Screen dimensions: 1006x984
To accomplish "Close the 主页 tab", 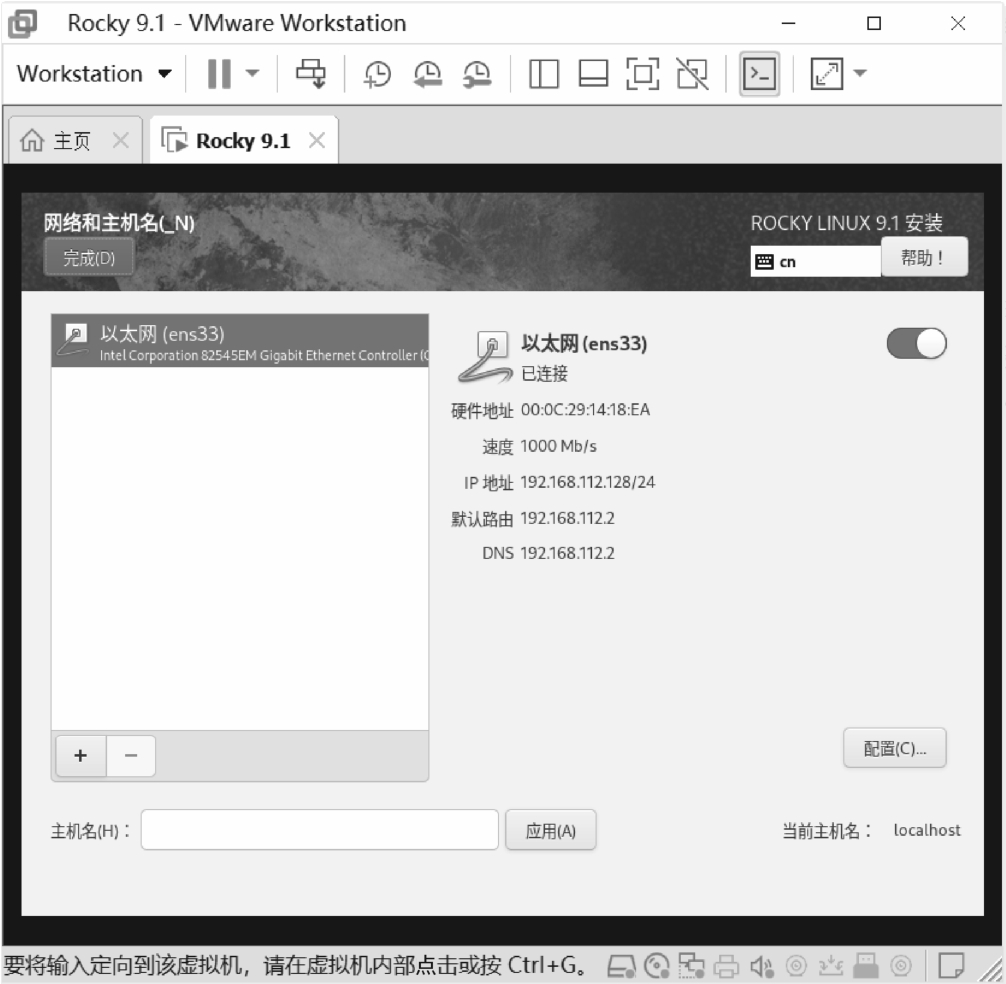I will (x=121, y=140).
